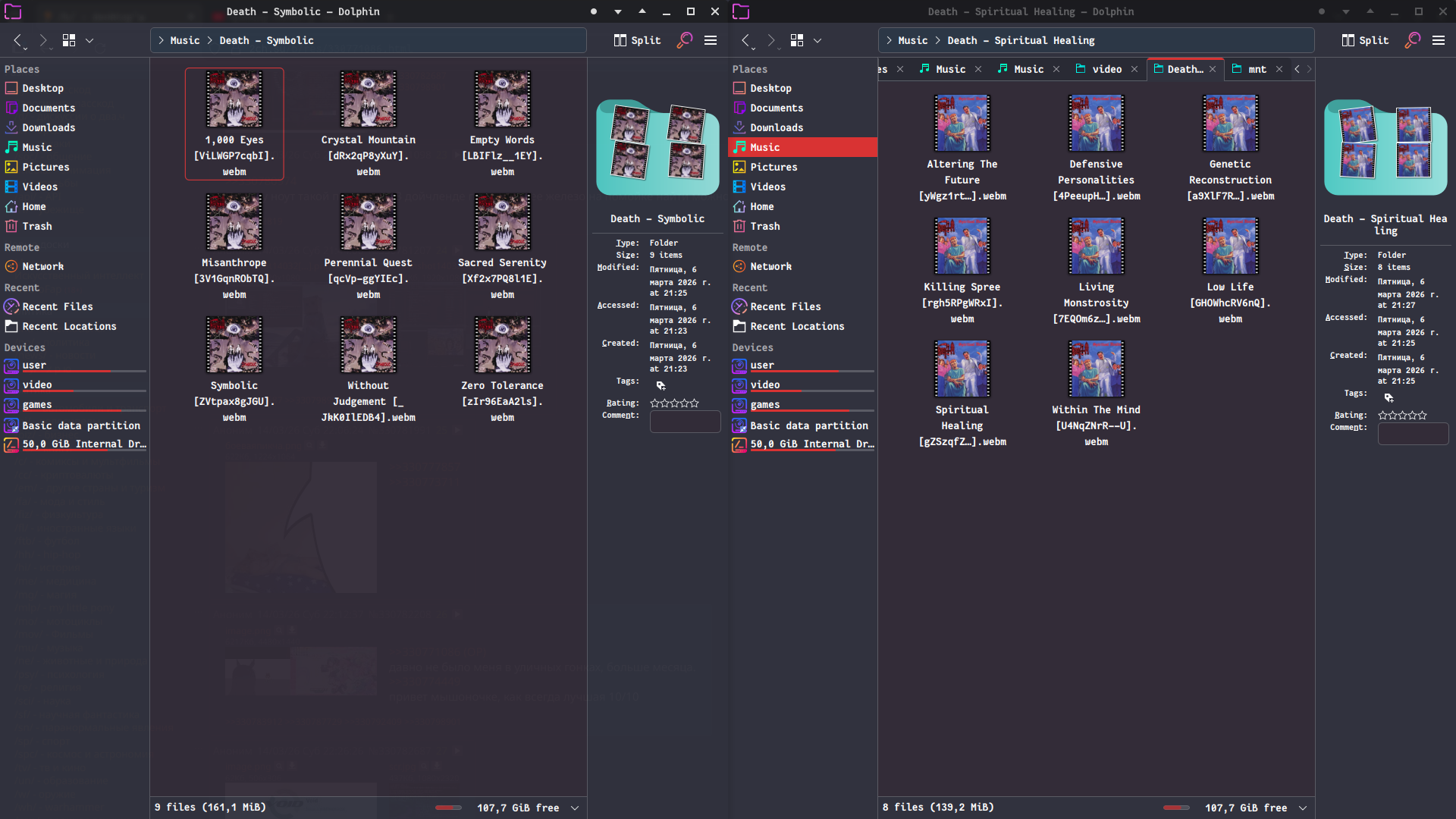Viewport: 1456px width, 819px height.
Task: Set rating stars in right info panel
Action: pyautogui.click(x=1402, y=416)
